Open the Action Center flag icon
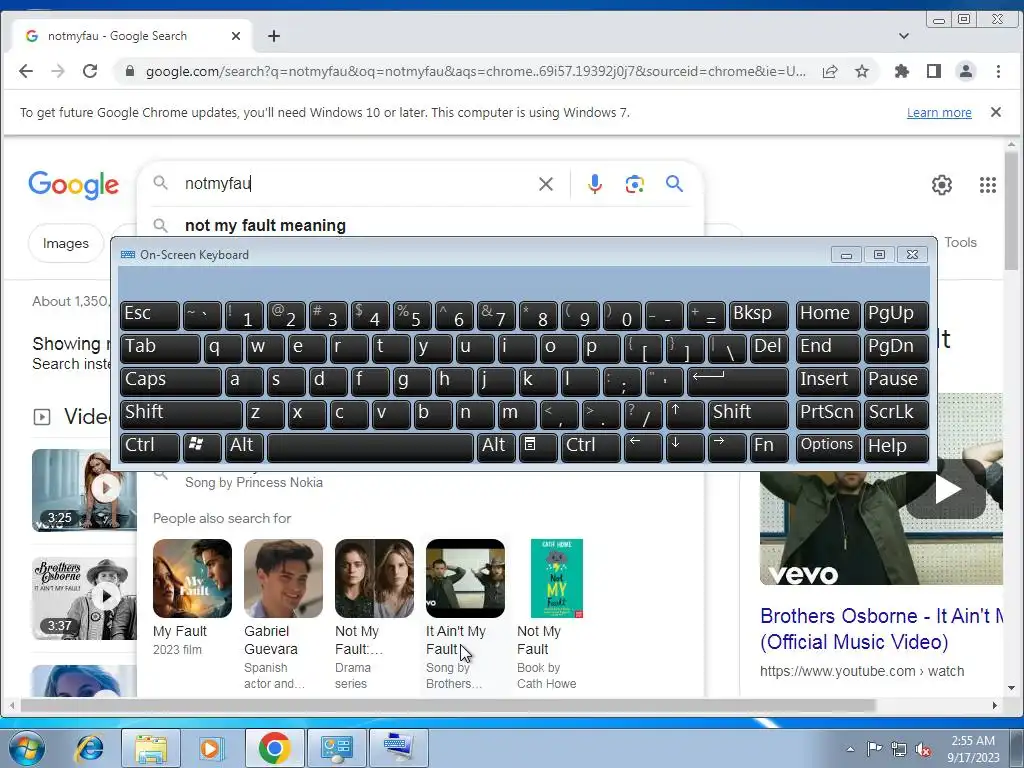1024x768 pixels. (874, 749)
